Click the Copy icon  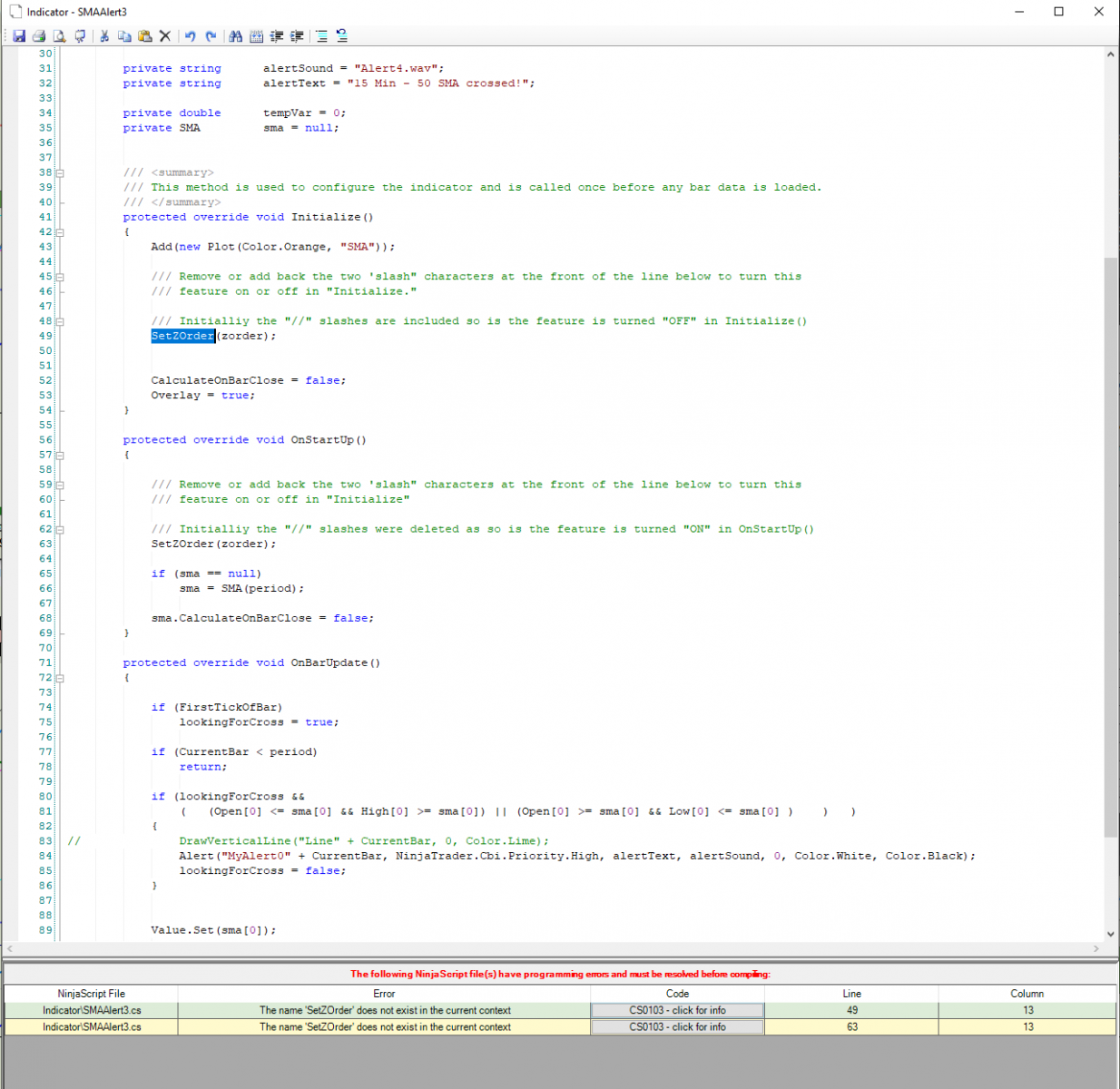[x=124, y=36]
